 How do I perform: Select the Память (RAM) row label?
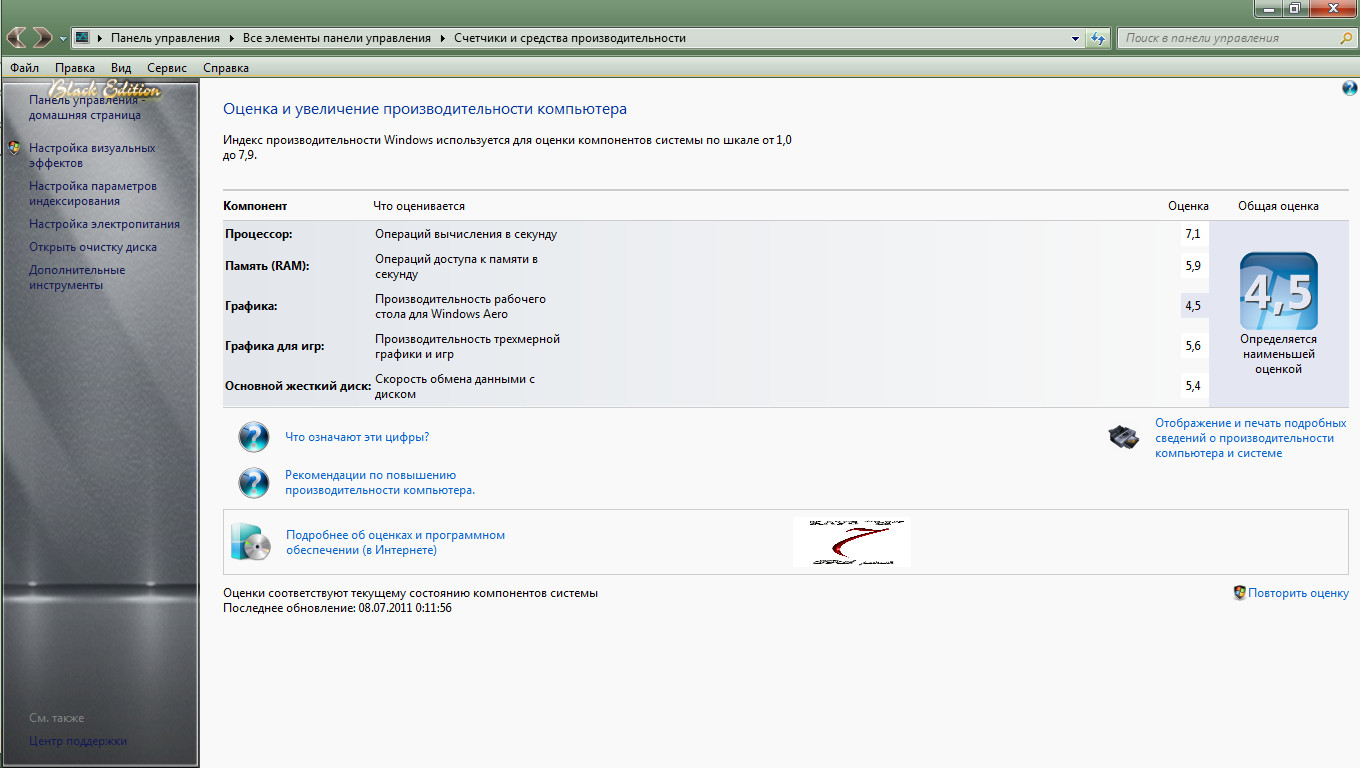click(268, 266)
